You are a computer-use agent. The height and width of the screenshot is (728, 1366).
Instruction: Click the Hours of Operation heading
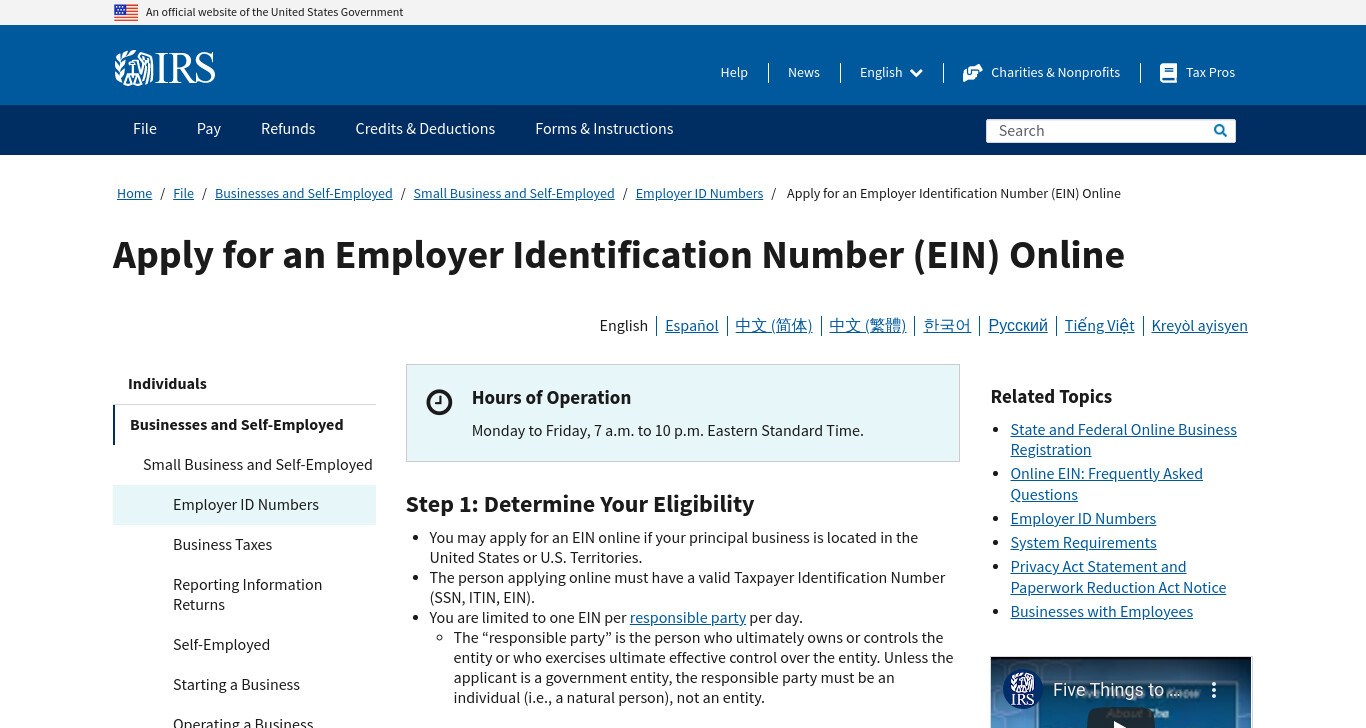click(551, 398)
